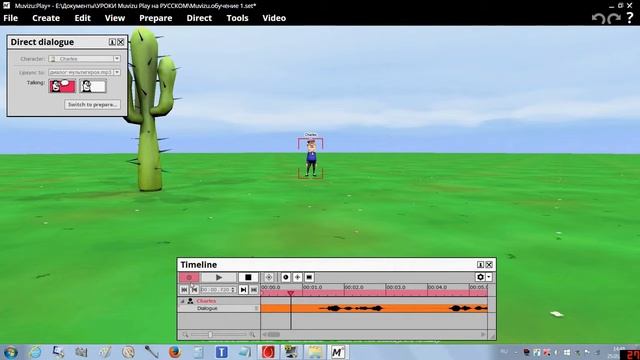This screenshot has width=640, height=360.
Task: Click the filled rectangle icon in Timeline toolbar
Action: click(309, 278)
